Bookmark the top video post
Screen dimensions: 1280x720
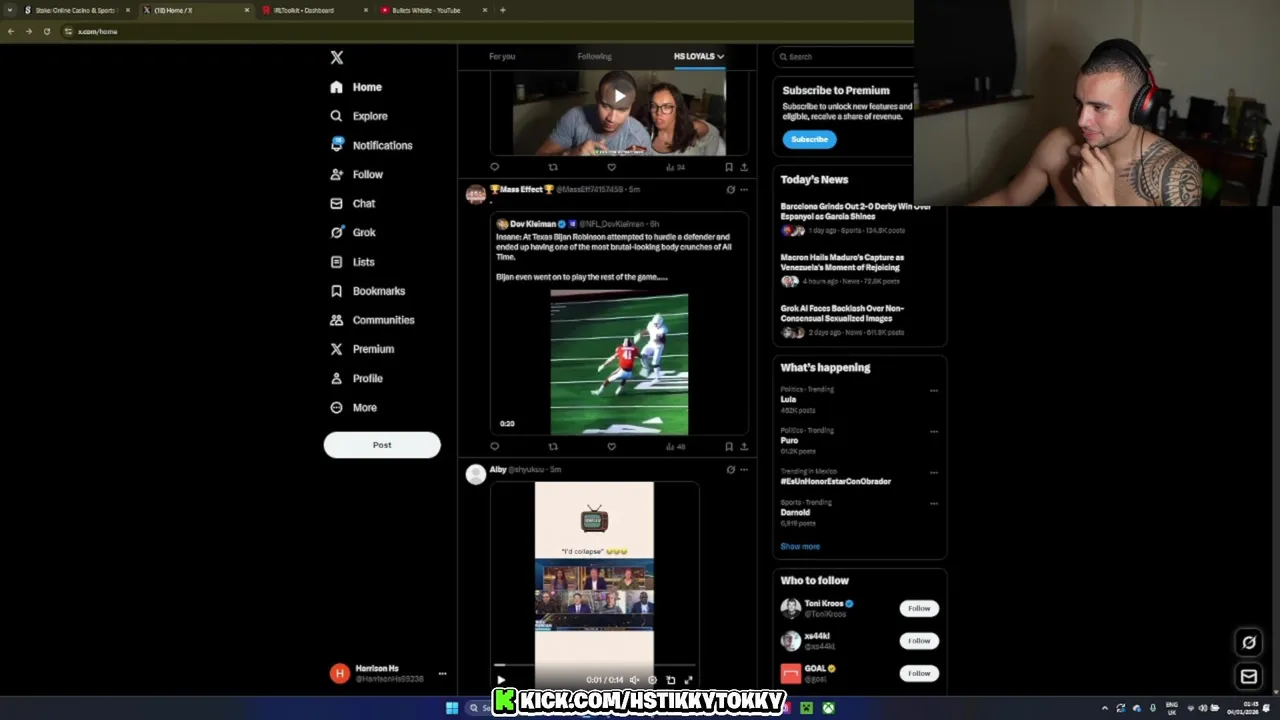[729, 167]
